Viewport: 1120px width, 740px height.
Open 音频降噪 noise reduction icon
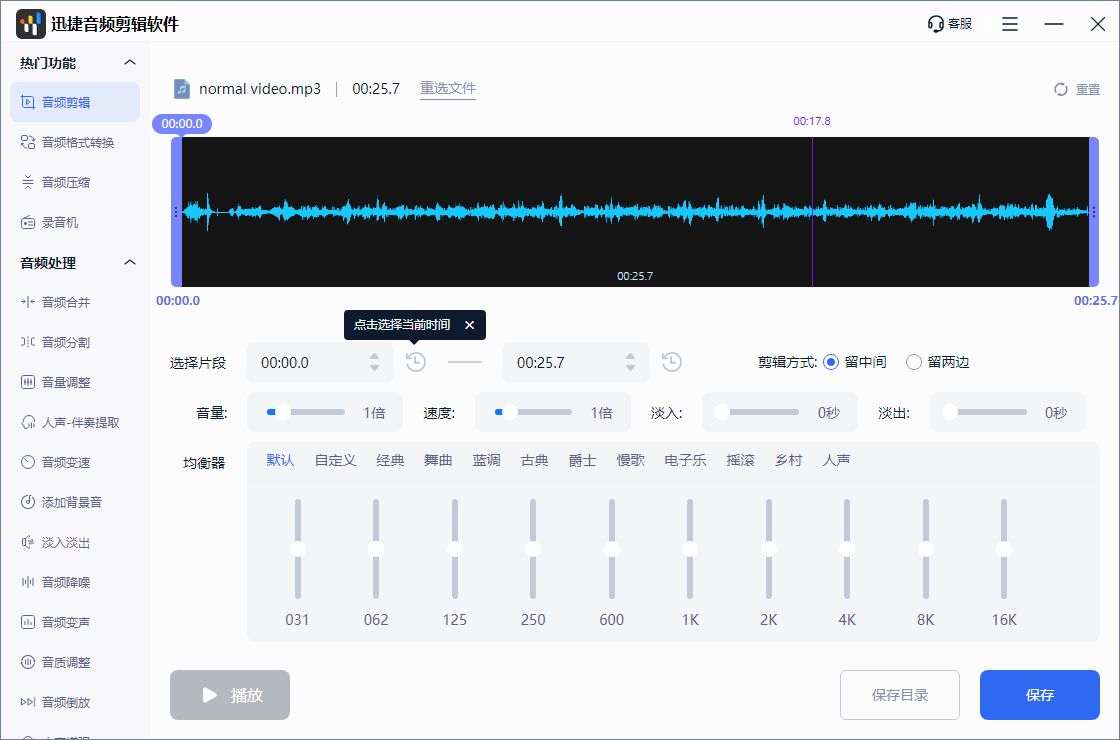pyautogui.click(x=28, y=582)
